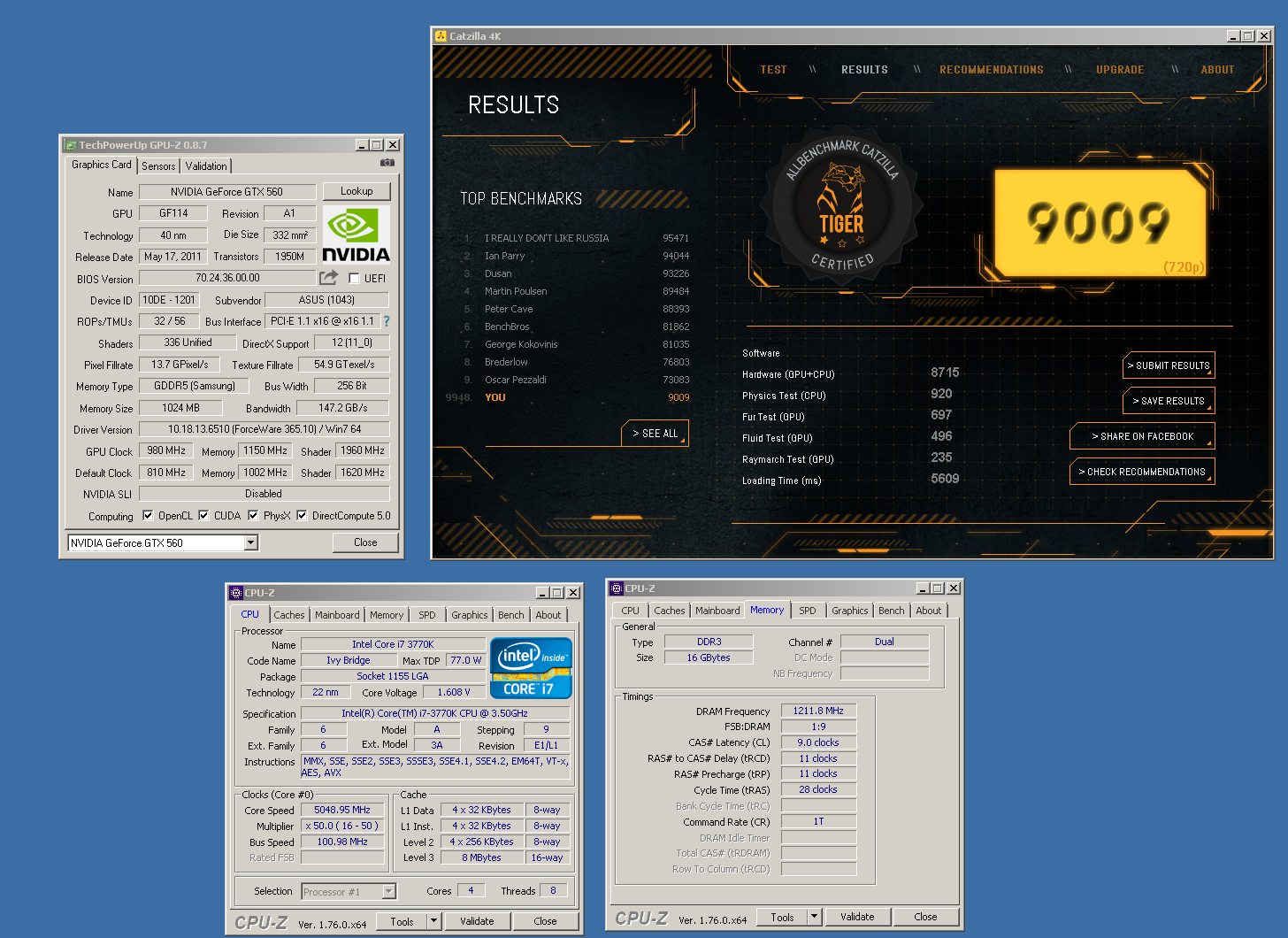Viewport: 1288px width, 938px height.
Task: Go to RECOMMENDATIONS in Catzilla menu
Action: pos(992,70)
